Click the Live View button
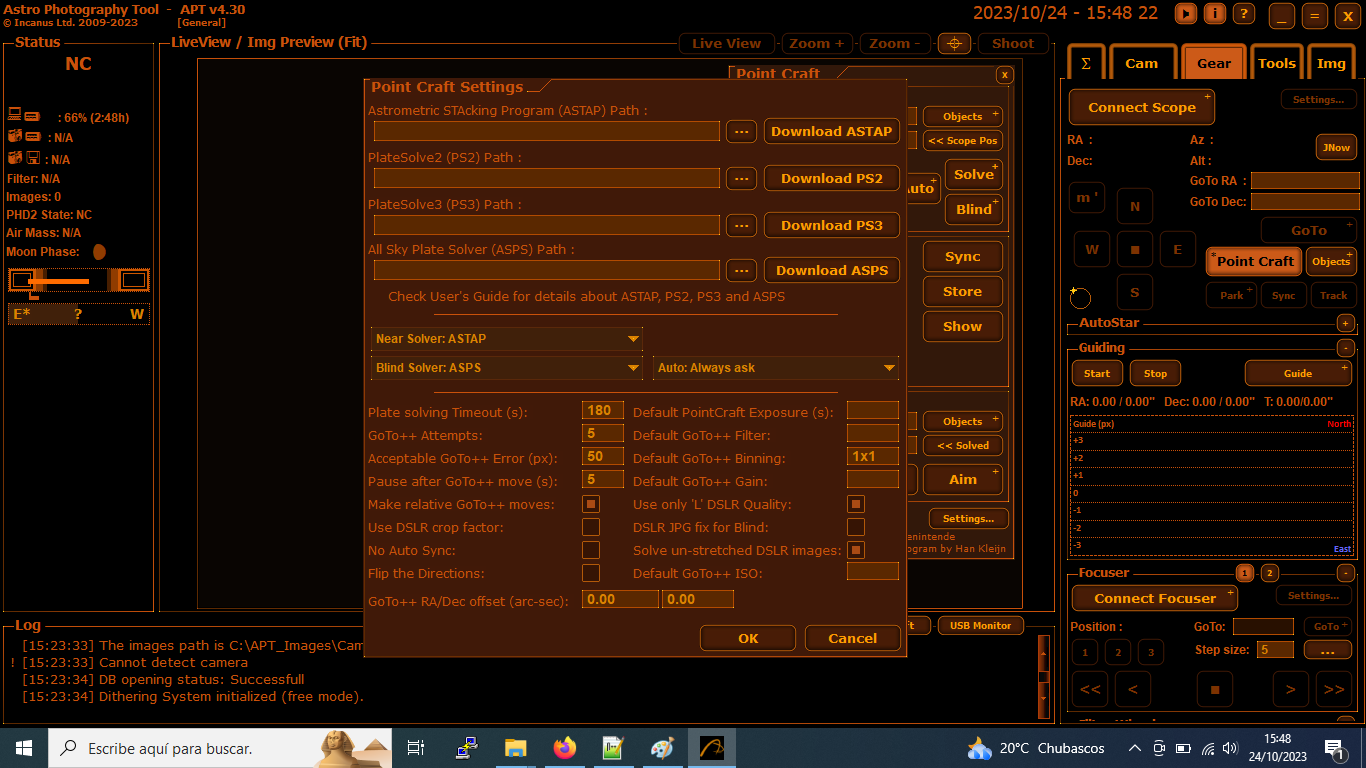 pyautogui.click(x=727, y=43)
